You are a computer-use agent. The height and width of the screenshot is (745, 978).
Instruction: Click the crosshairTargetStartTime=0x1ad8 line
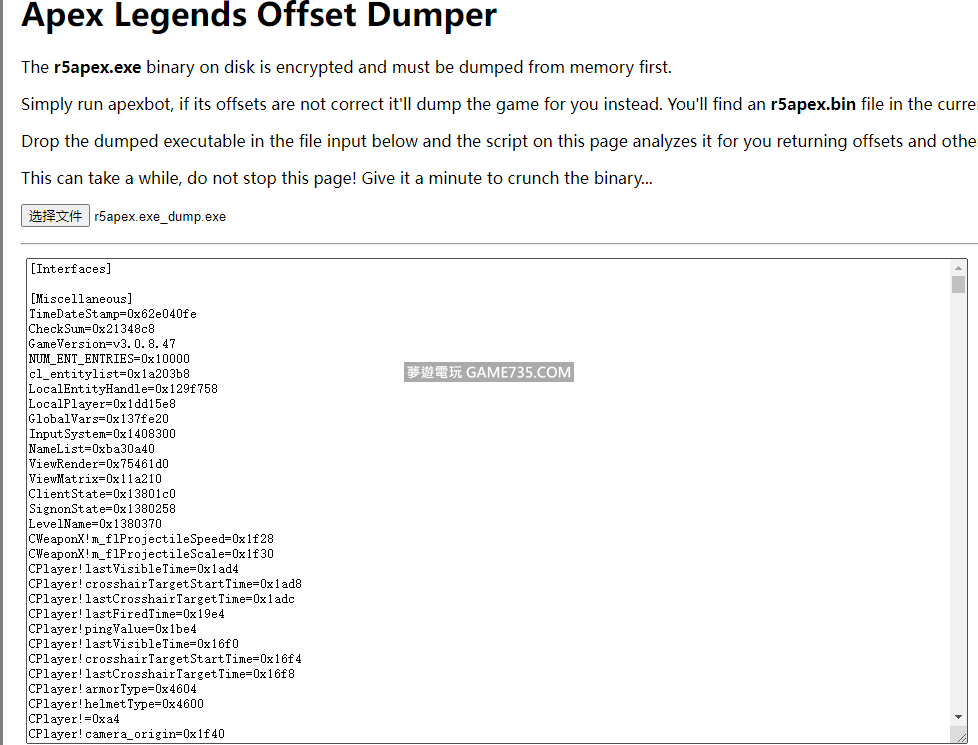pyautogui.click(x=165, y=583)
